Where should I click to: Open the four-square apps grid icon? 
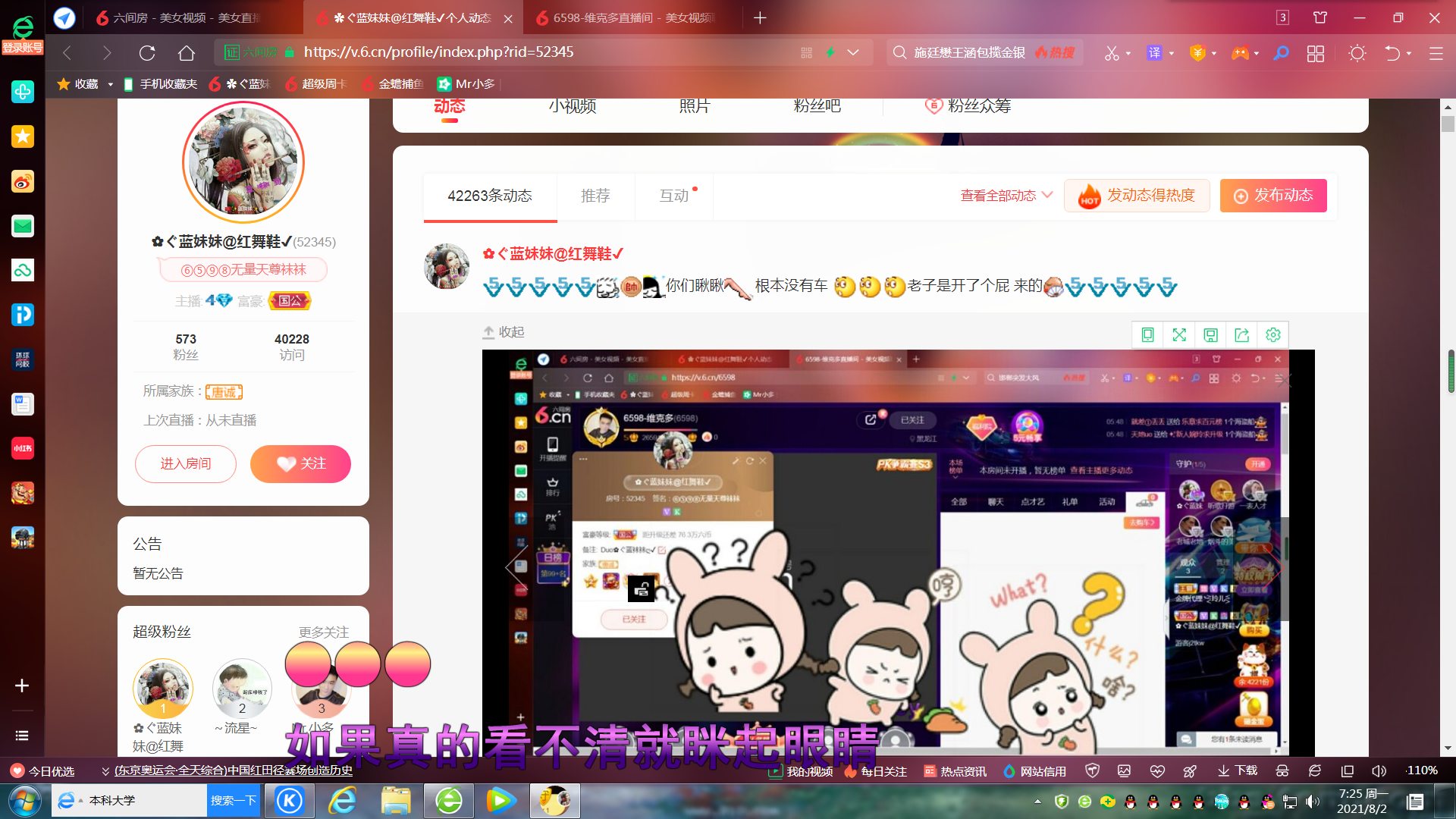tap(1316, 53)
